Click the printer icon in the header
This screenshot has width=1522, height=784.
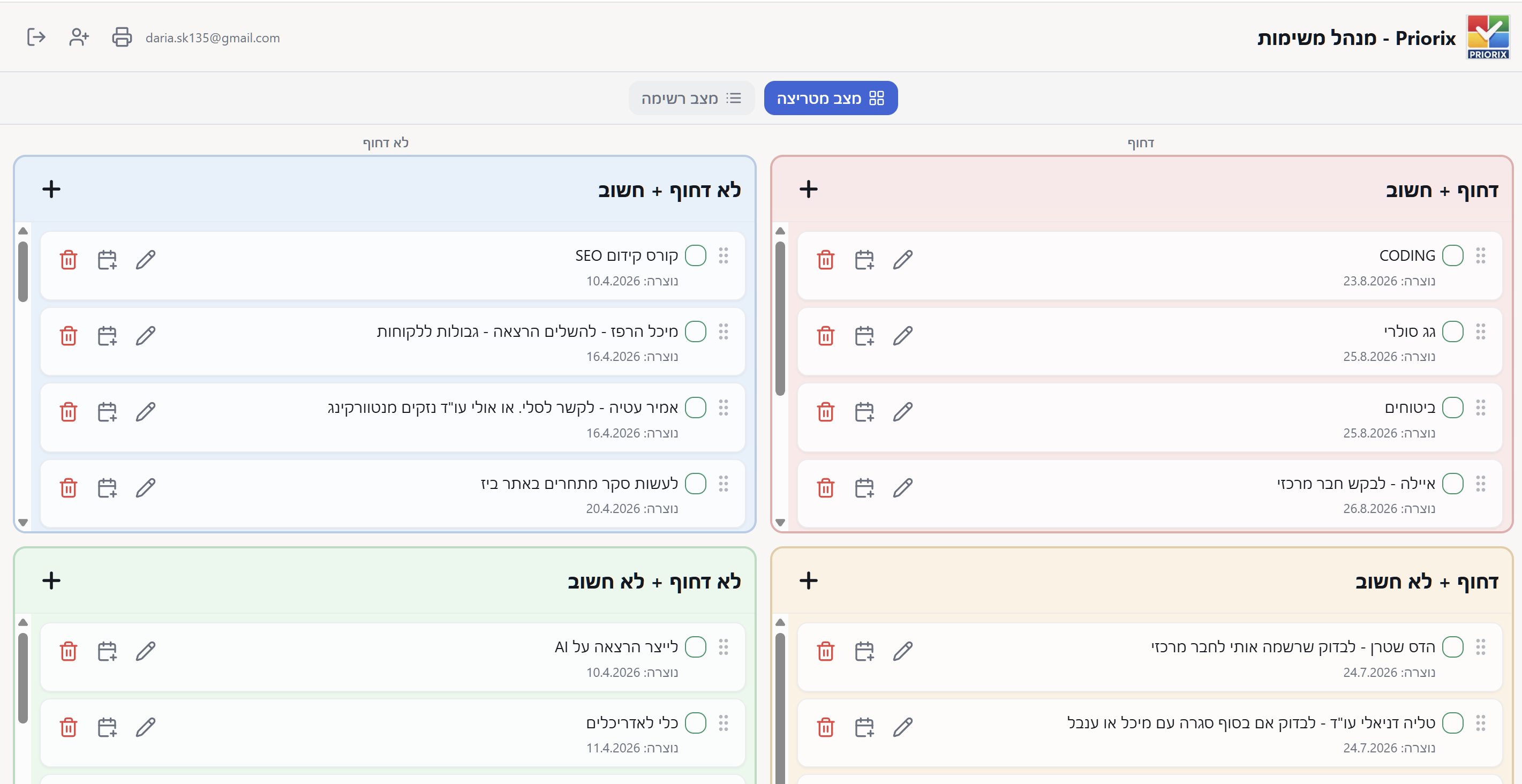pos(122,37)
